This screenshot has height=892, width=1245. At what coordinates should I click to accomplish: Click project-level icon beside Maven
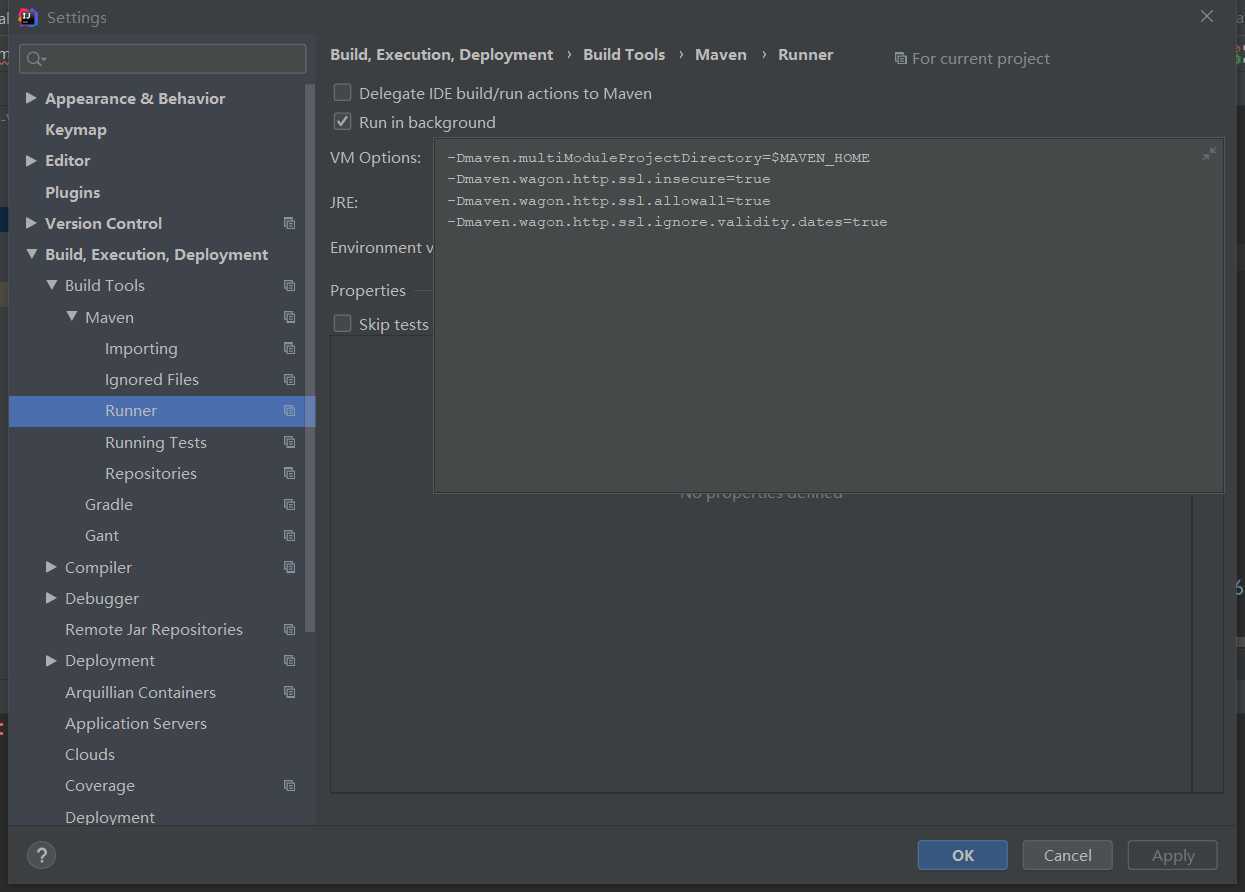(289, 317)
